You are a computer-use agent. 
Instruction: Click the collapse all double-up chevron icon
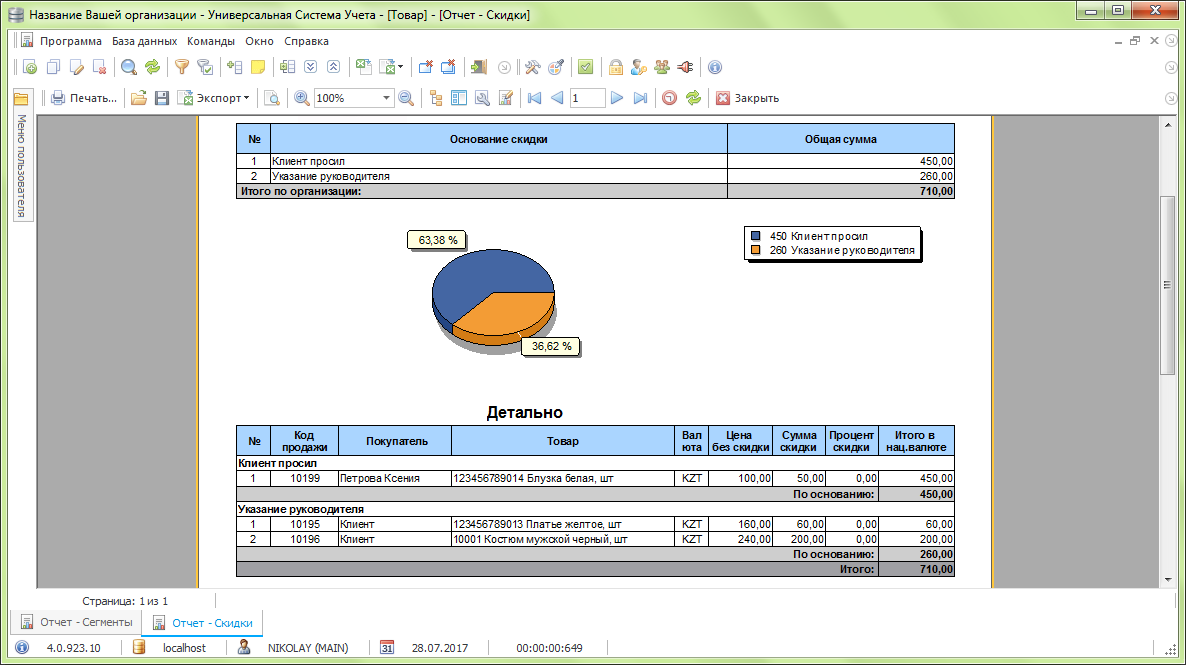333,67
